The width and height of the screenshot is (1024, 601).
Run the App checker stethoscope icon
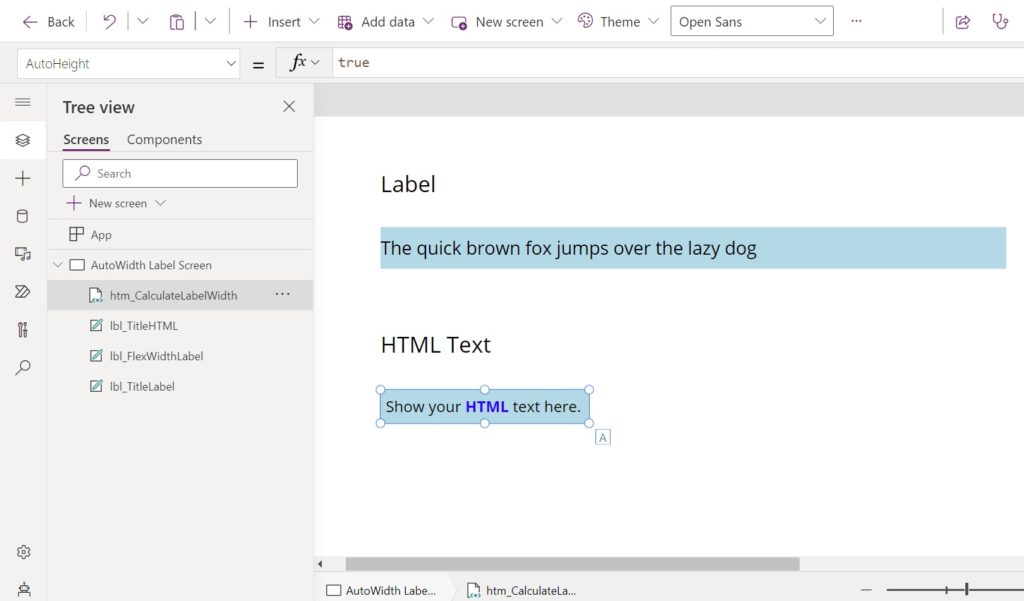point(1001,21)
